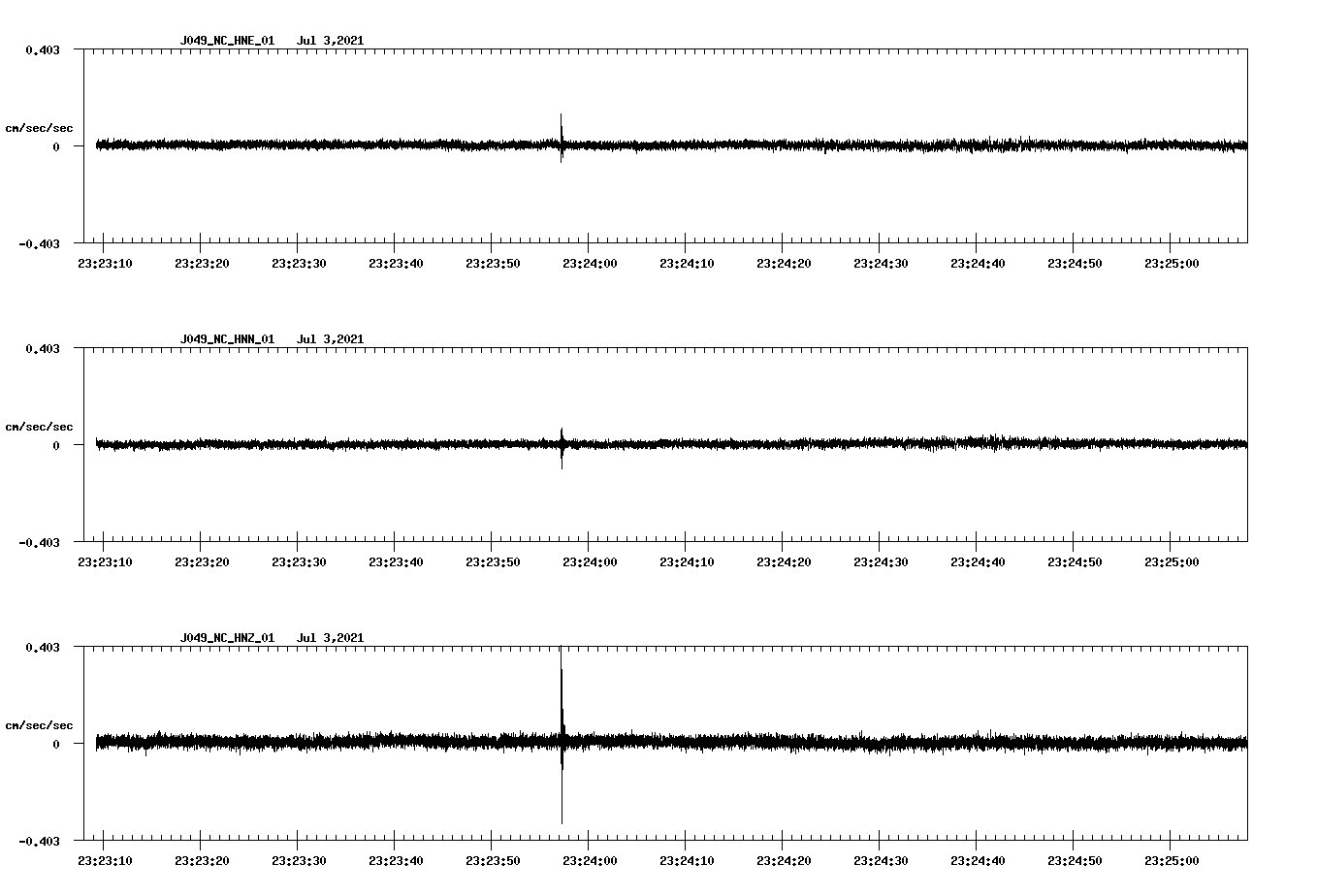Screen dimensions: 1317x896
Task: Click the 23:24:40 time label under HNE plot
Action: (978, 264)
